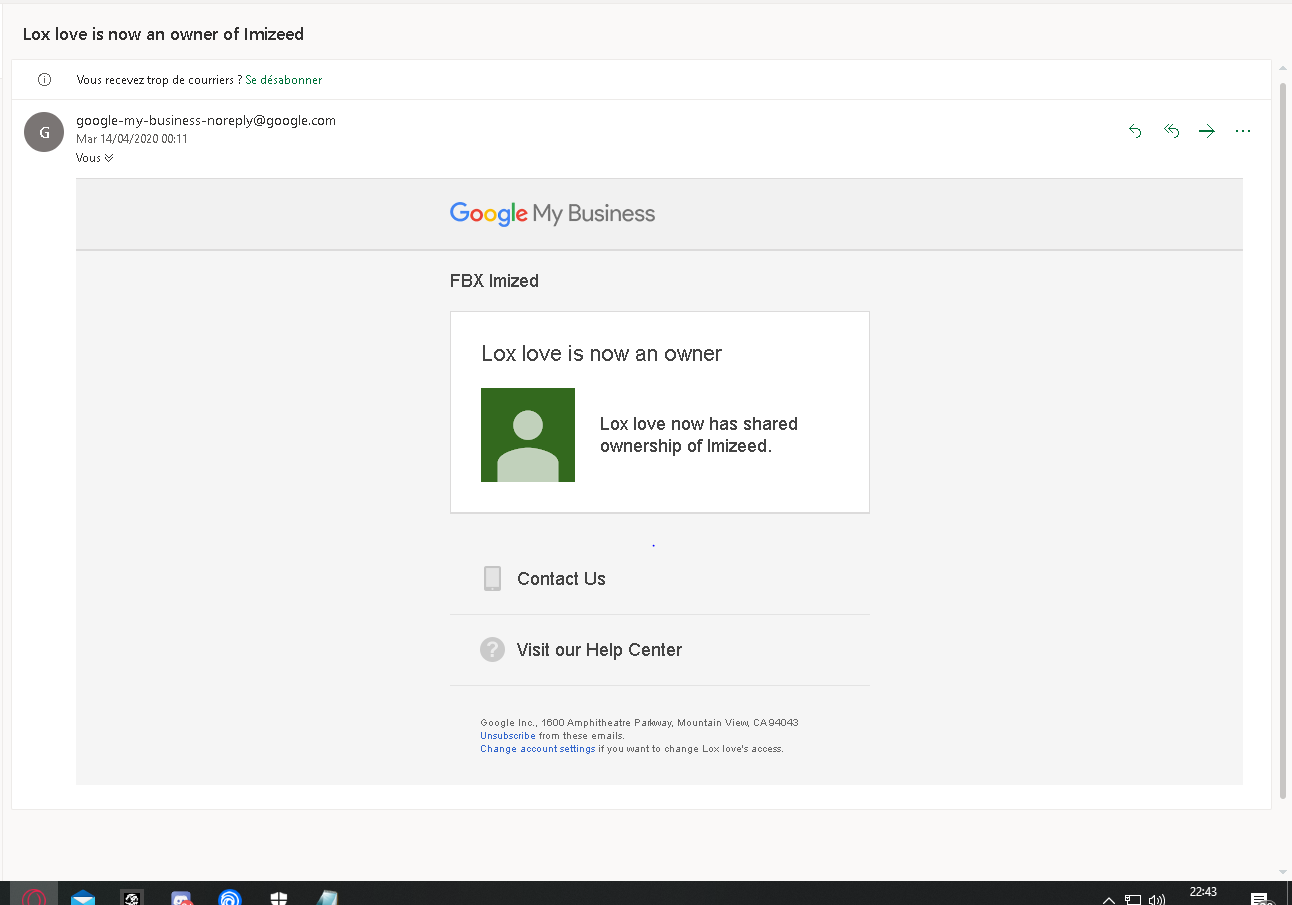Open more actions for the email
The image size is (1292, 905).
point(1243,130)
